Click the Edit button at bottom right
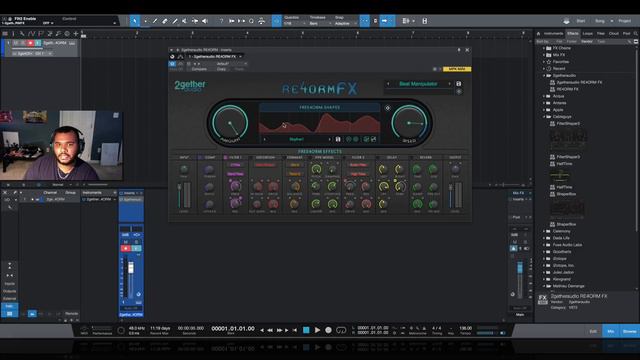 pyautogui.click(x=593, y=331)
